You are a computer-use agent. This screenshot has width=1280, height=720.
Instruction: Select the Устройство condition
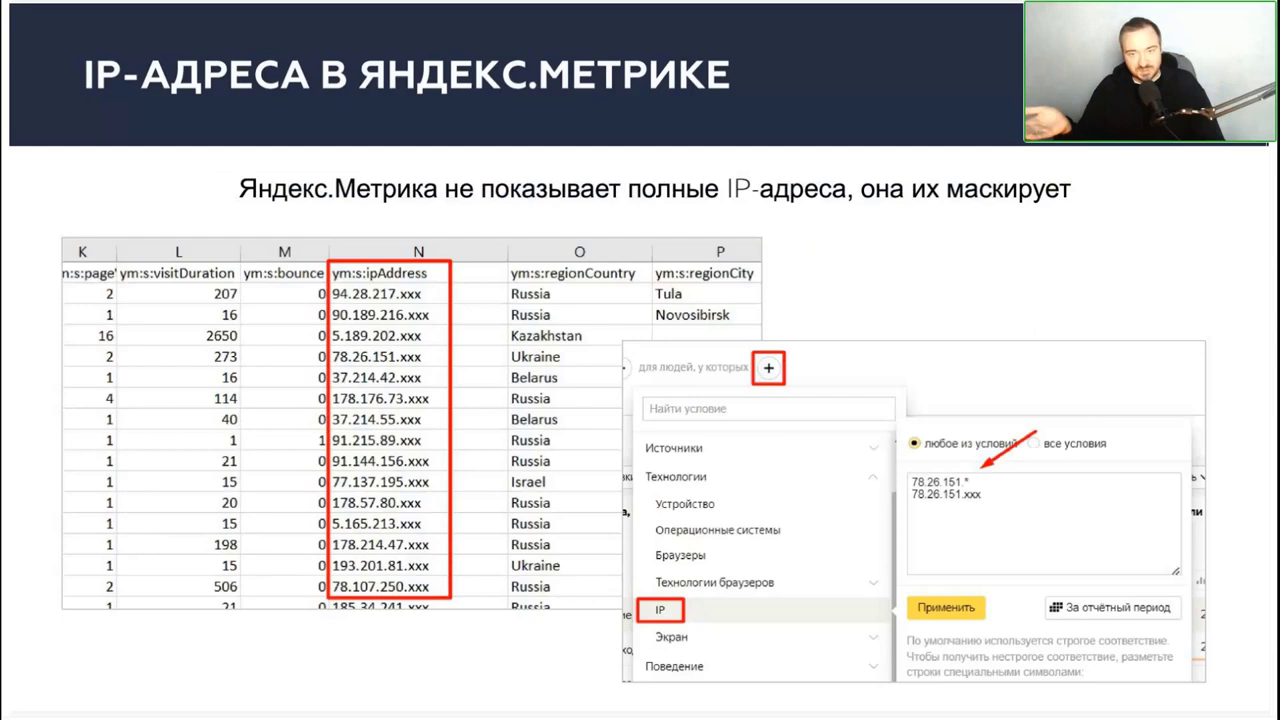point(685,504)
